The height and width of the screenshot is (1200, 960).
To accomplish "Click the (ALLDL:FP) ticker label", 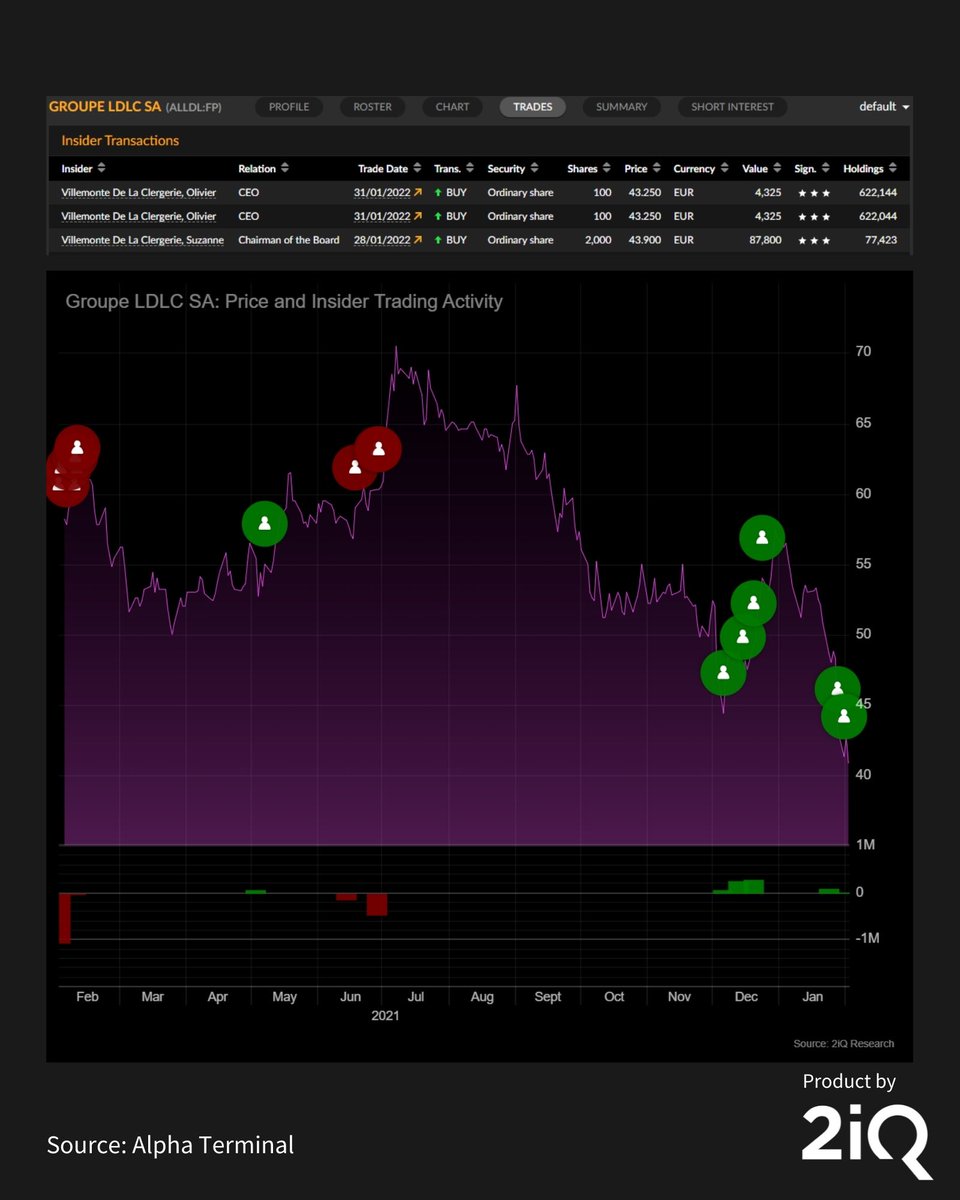I will click(x=193, y=107).
